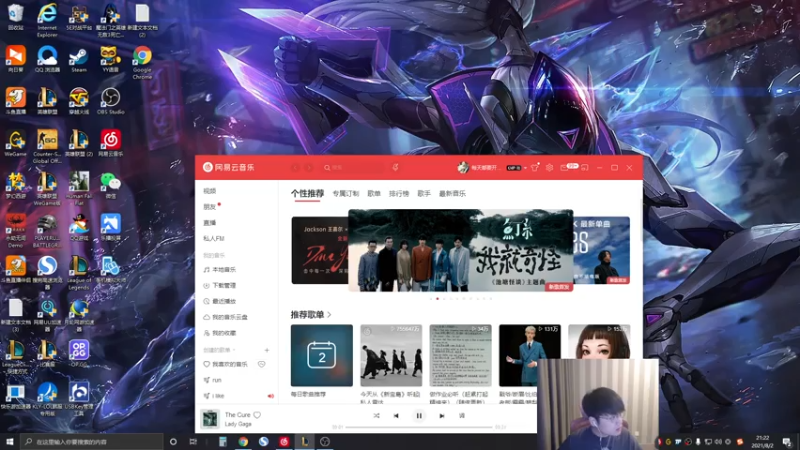Switch to 专属定制 tab
This screenshot has width=800, height=450.
coord(345,194)
